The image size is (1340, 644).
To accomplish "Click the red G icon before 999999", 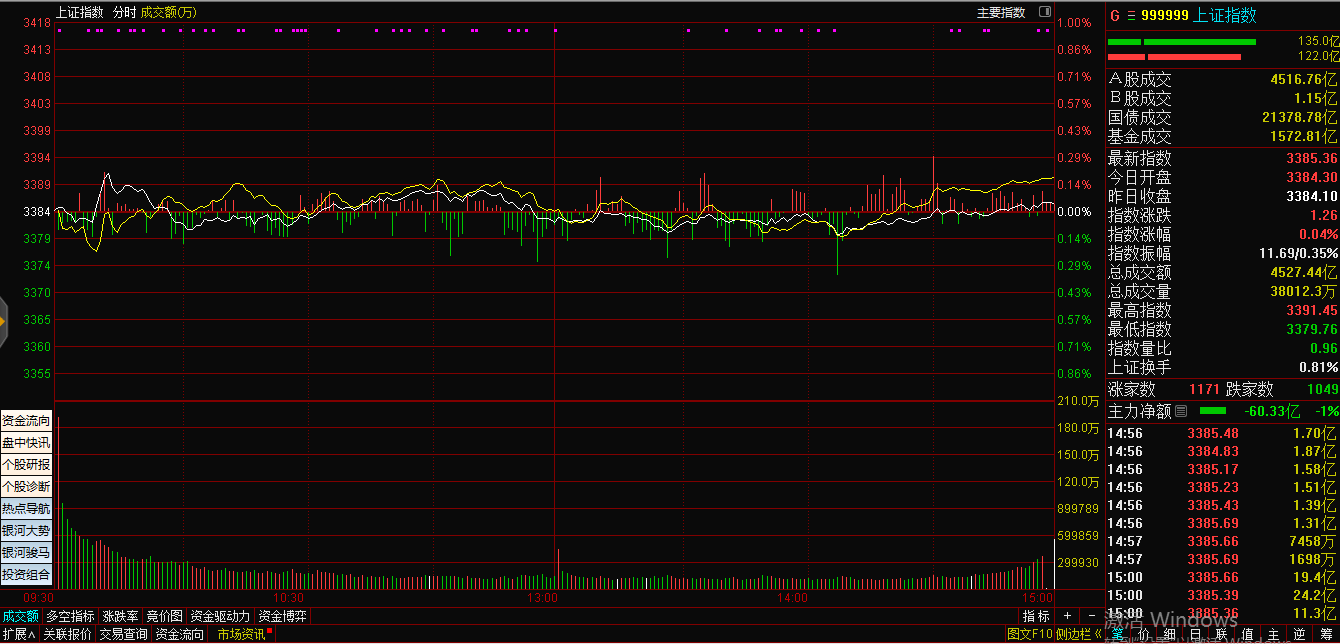I will 1114,15.
